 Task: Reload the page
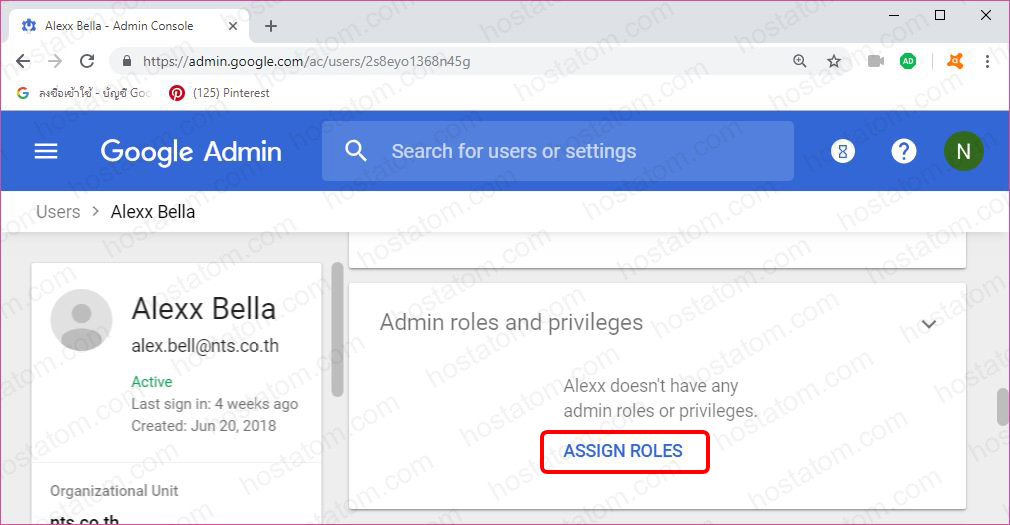(87, 61)
